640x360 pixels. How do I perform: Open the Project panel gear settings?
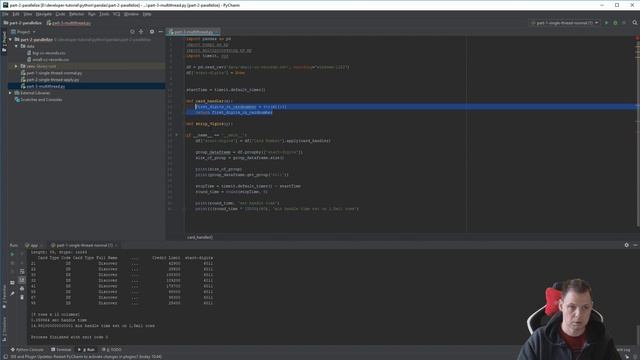152,31
